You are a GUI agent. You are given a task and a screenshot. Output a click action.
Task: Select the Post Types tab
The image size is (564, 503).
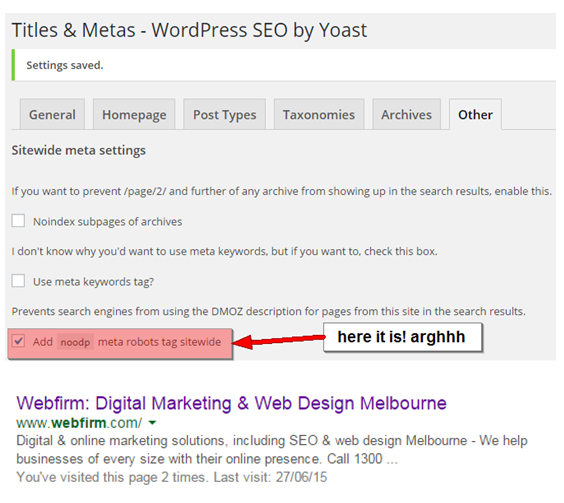point(225,114)
